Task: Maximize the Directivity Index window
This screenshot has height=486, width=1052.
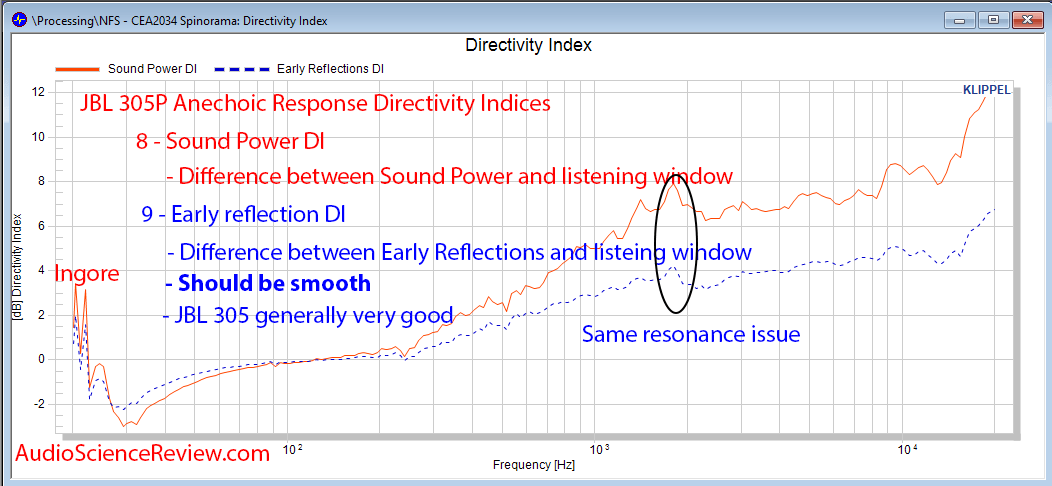Action: pos(994,20)
